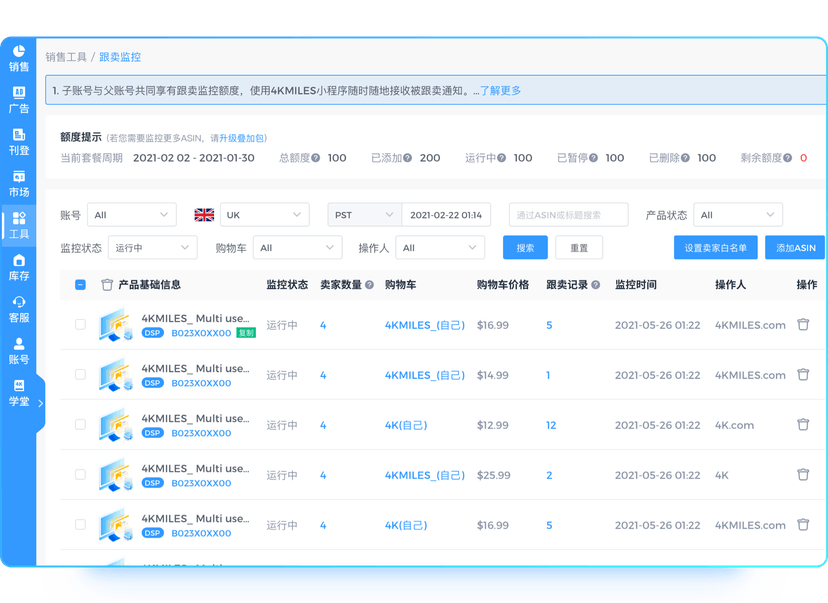Open the 产品状态 product status dropdown
Screen dimensions: 828x603
(x=738, y=215)
